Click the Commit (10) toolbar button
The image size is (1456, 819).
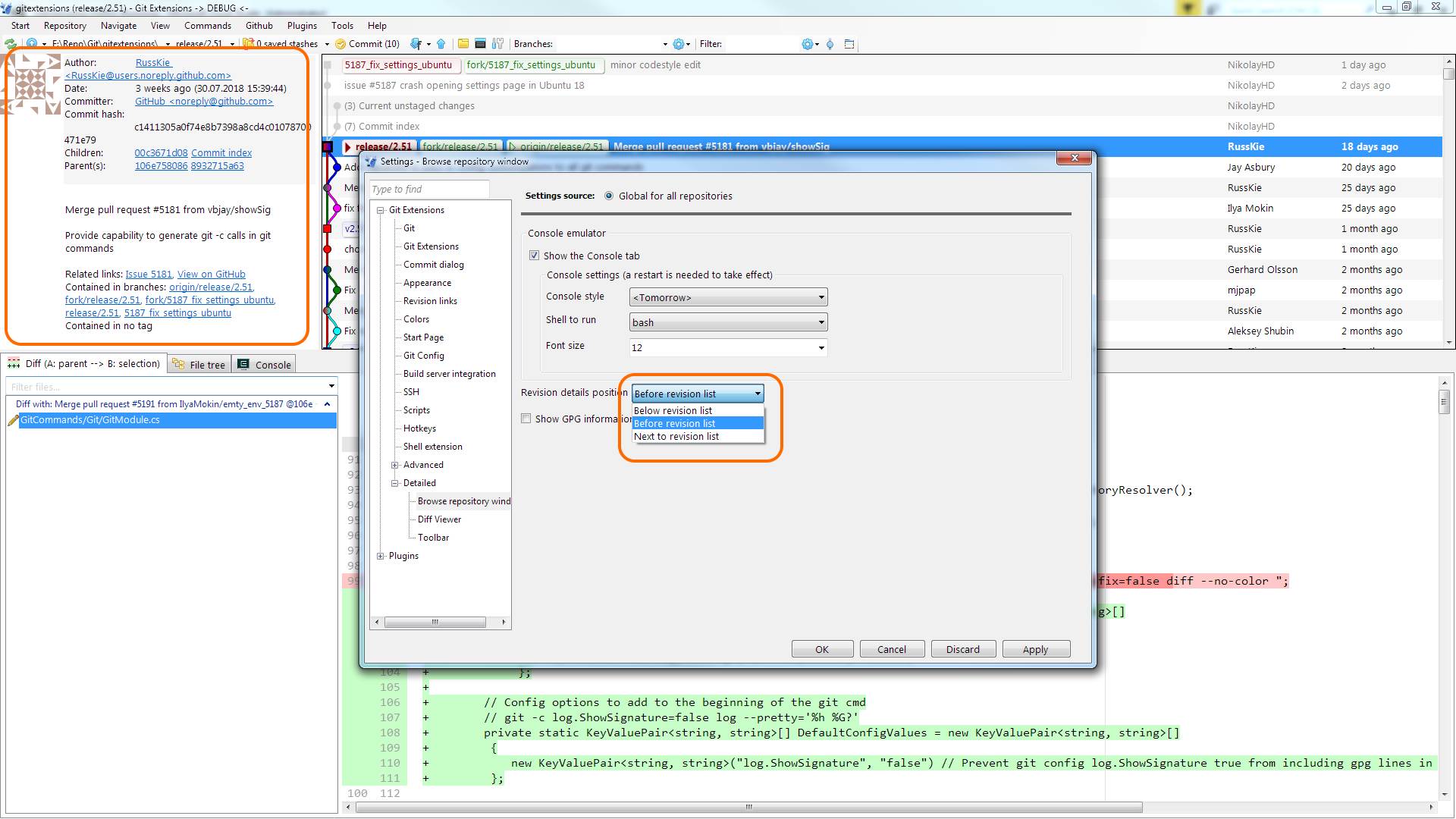(368, 44)
